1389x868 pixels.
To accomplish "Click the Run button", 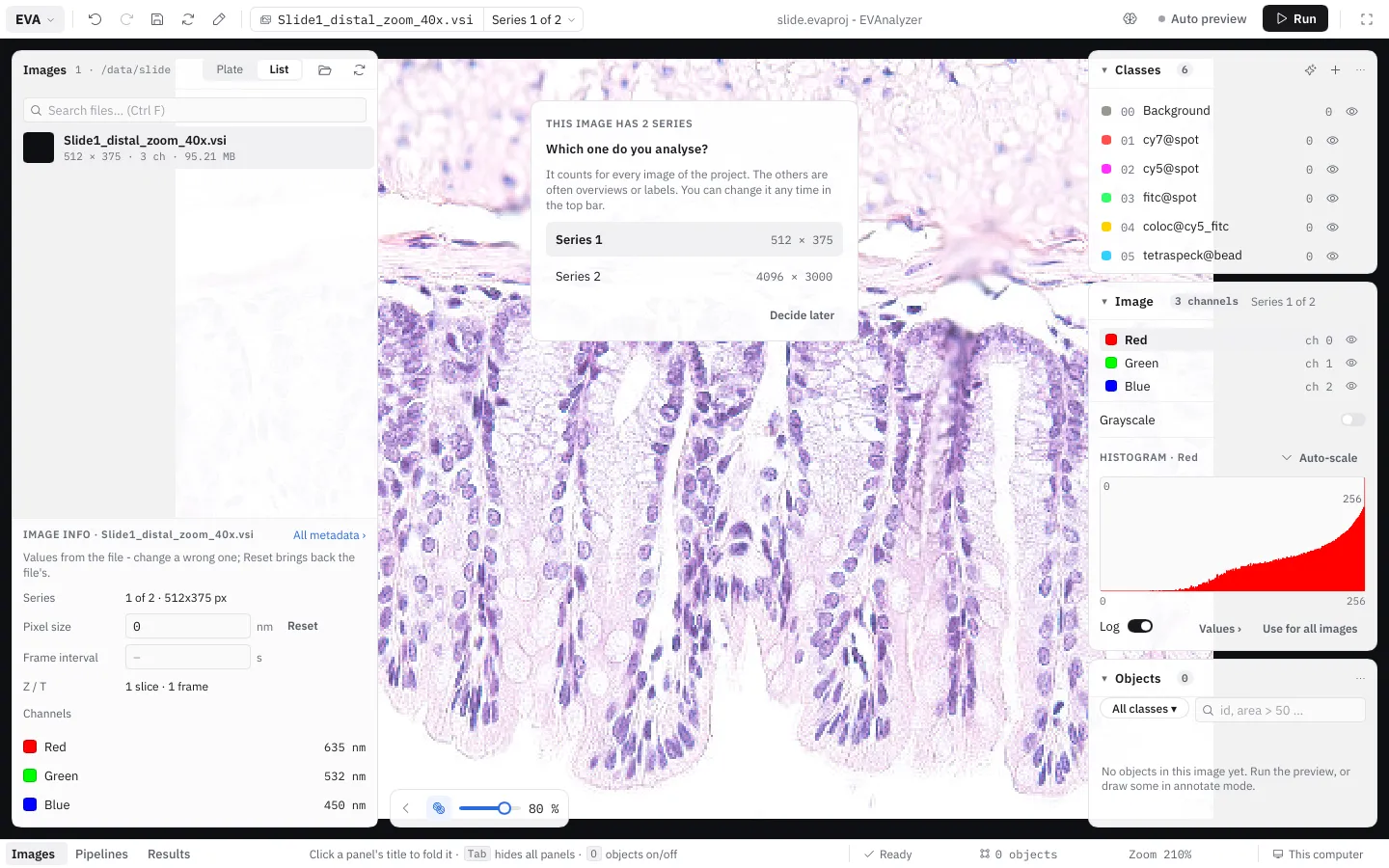I will point(1295,18).
